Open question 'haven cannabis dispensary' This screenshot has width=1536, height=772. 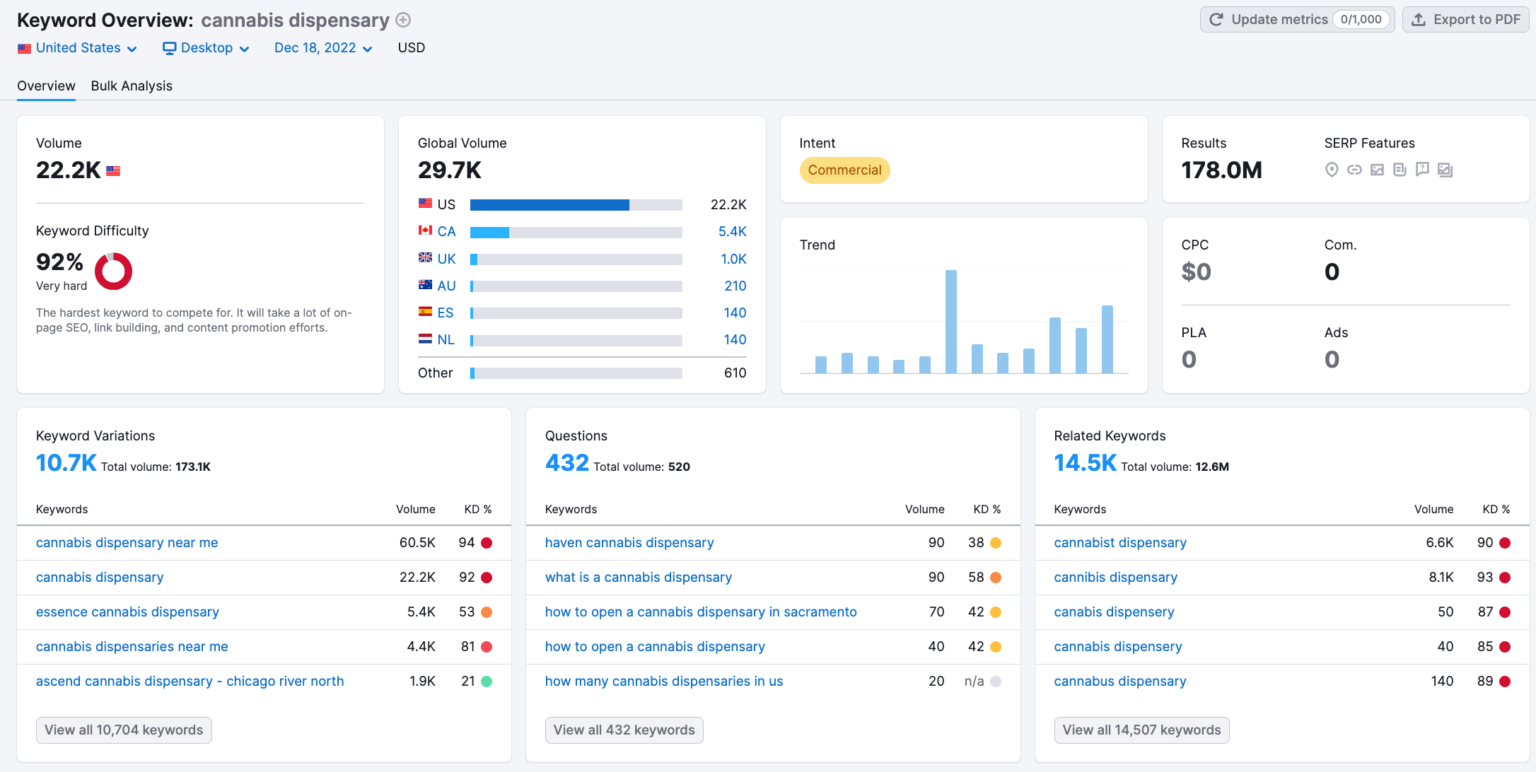[629, 543]
